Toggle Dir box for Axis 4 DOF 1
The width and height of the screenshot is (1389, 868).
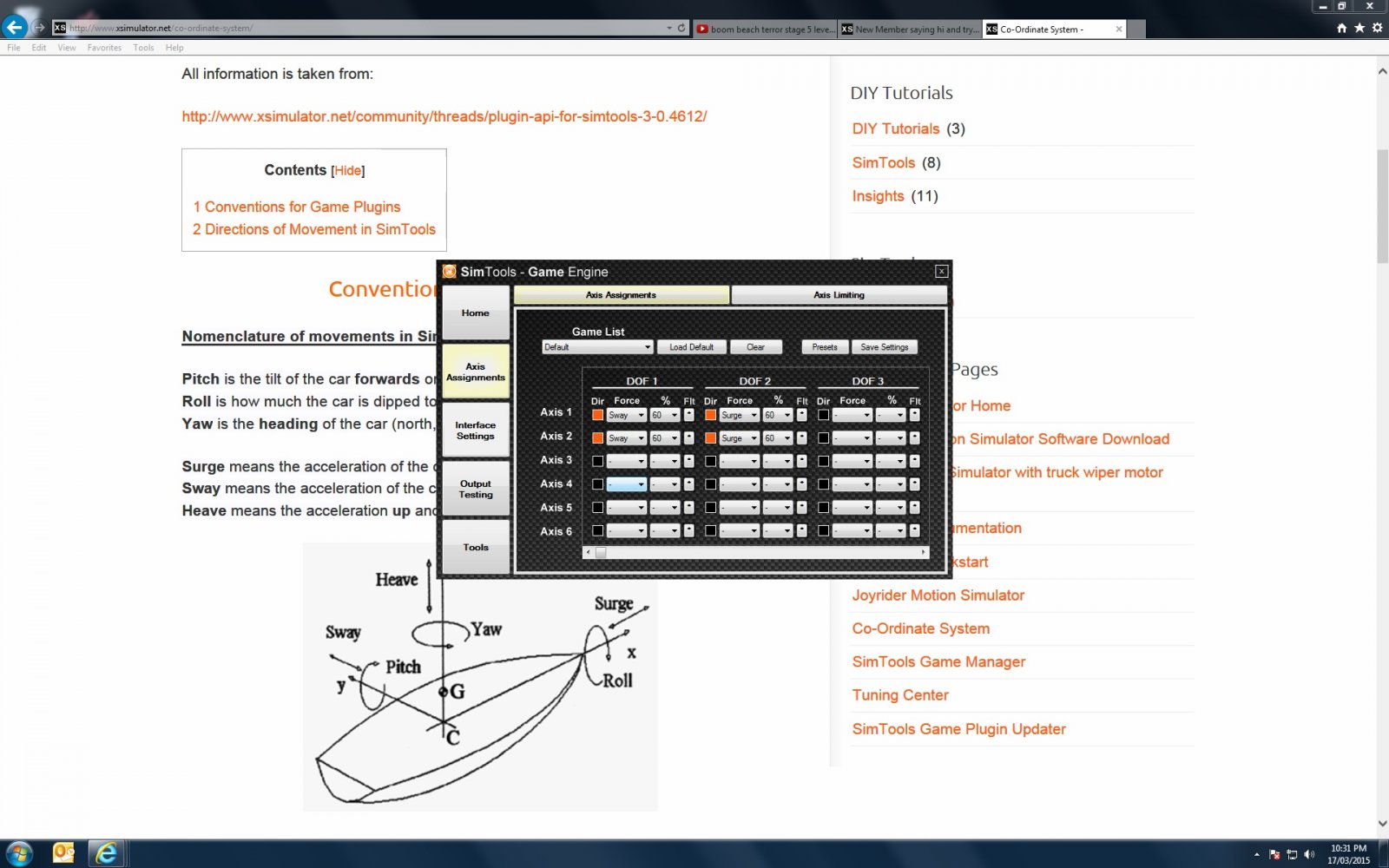pyautogui.click(x=597, y=484)
